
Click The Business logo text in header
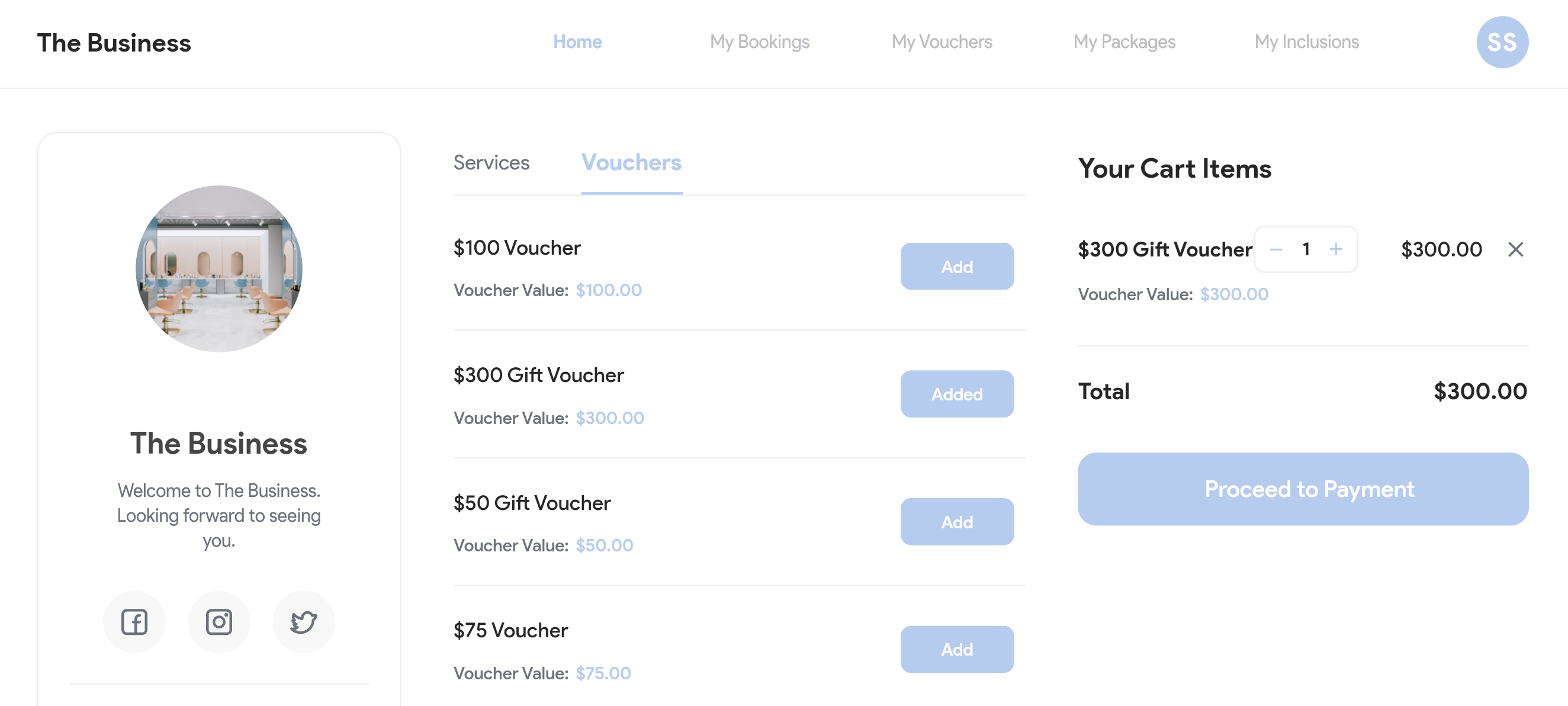click(x=114, y=43)
